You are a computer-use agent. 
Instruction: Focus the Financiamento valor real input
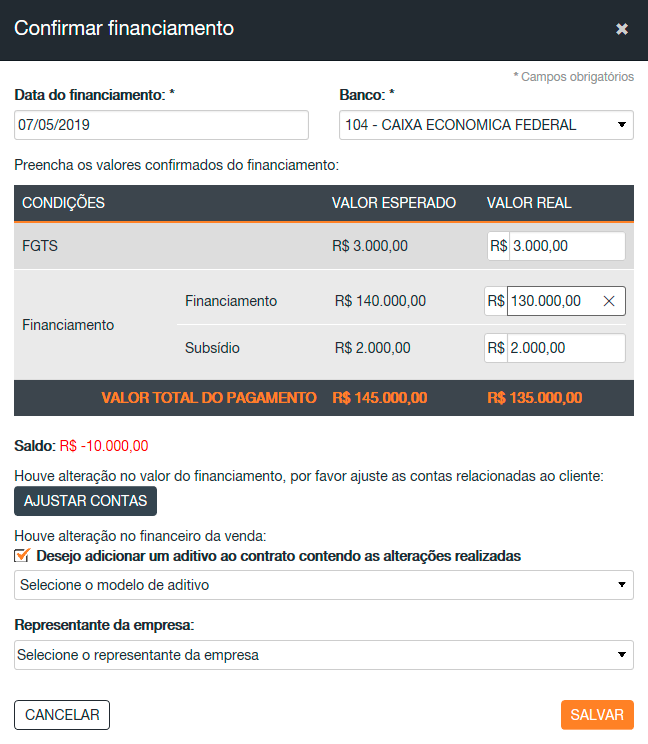[554, 301]
